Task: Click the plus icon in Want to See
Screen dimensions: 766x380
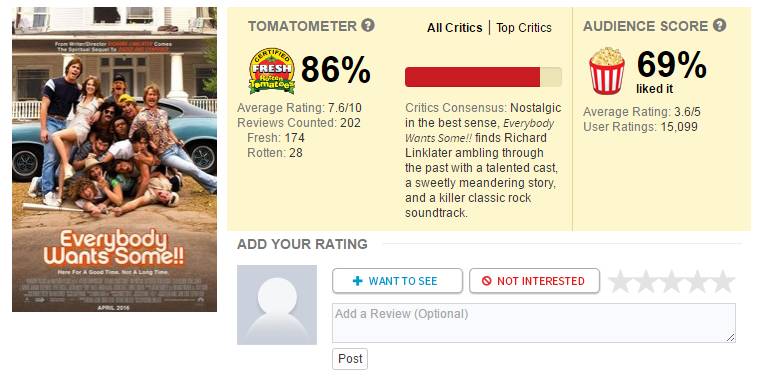Action: [358, 281]
